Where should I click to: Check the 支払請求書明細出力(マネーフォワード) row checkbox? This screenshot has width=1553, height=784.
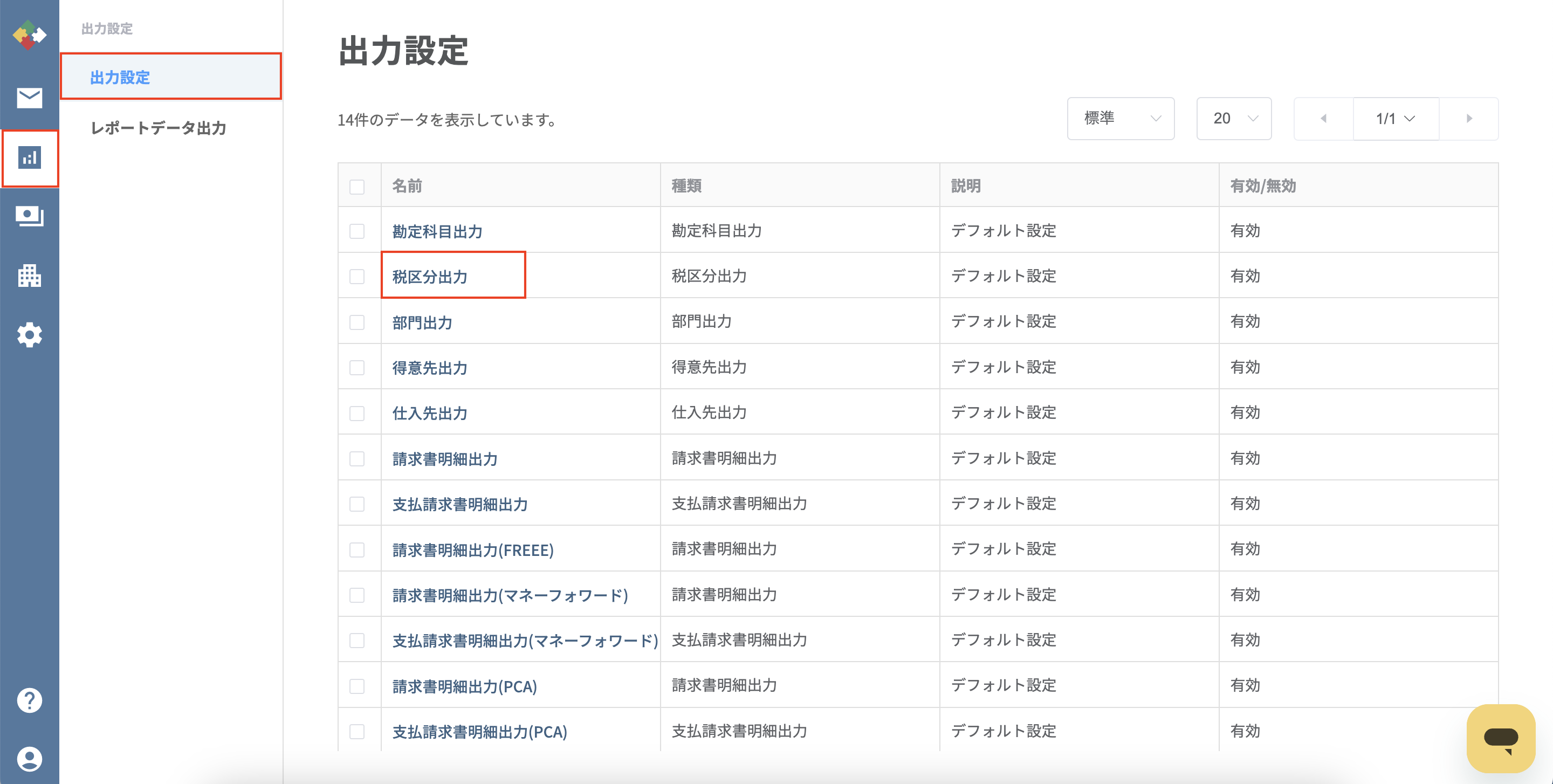pos(357,641)
